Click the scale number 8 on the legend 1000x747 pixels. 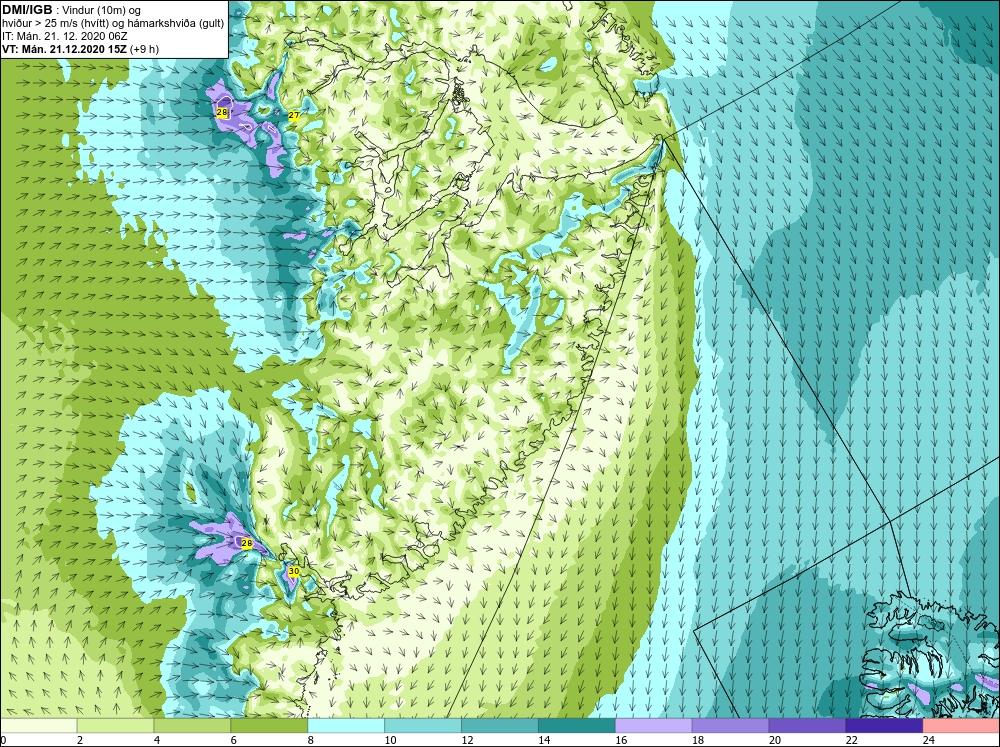coord(311,740)
